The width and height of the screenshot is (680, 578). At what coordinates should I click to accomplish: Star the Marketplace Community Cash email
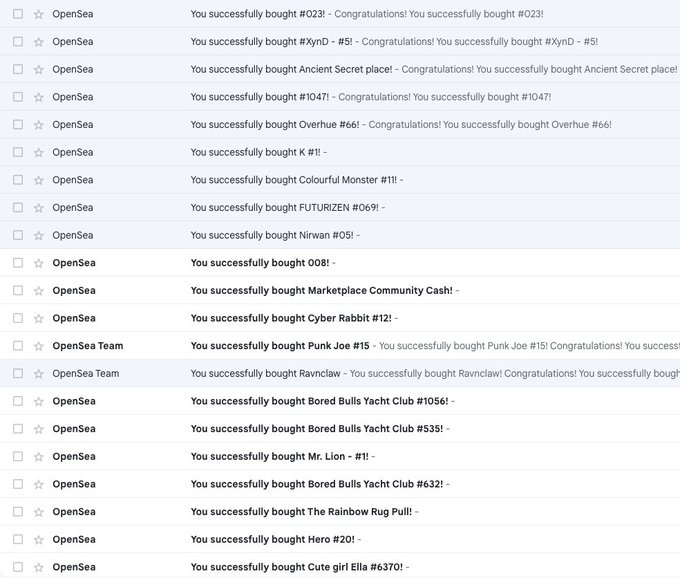coord(39,291)
